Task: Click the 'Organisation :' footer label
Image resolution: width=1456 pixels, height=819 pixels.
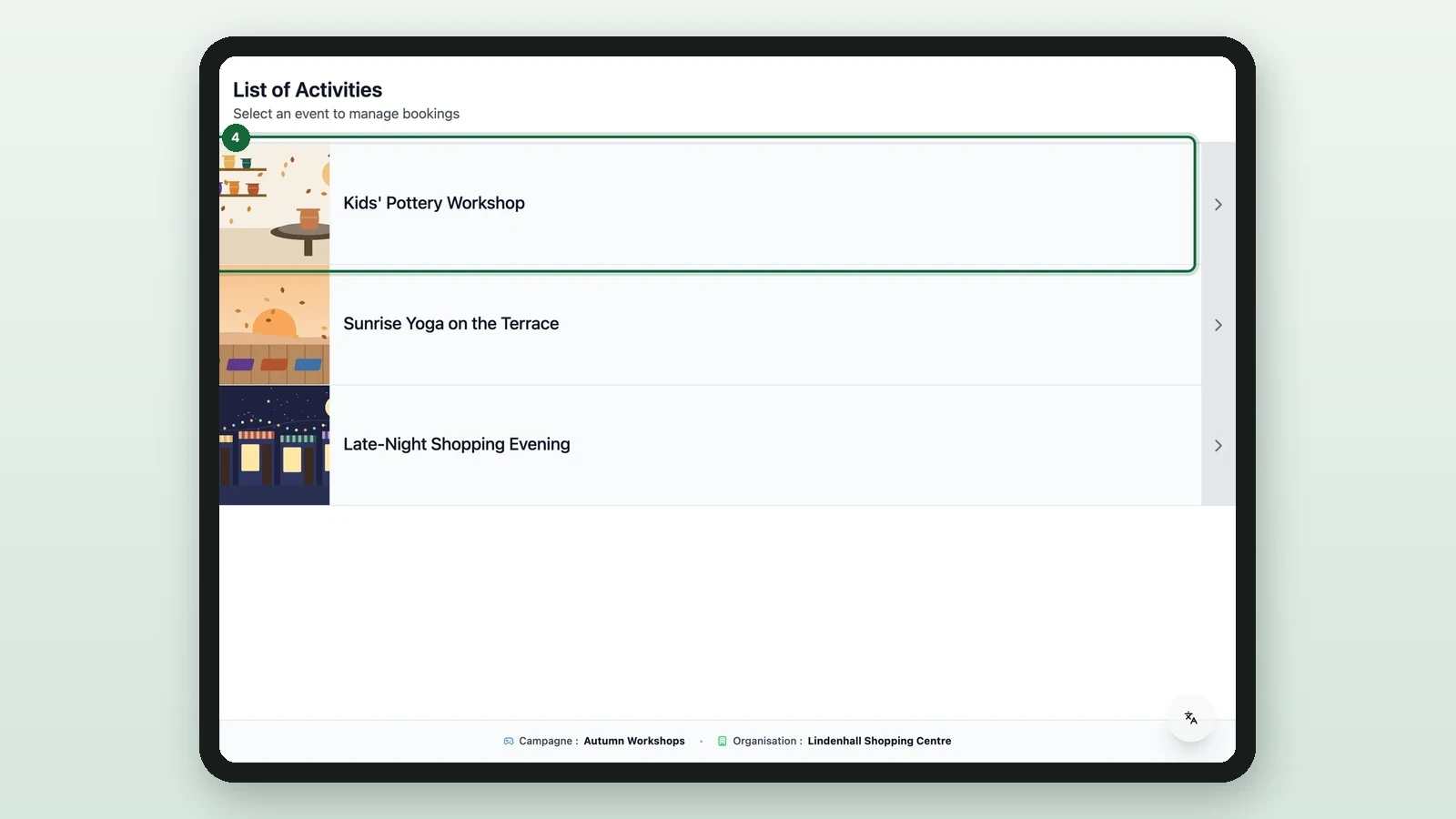Action: (767, 742)
